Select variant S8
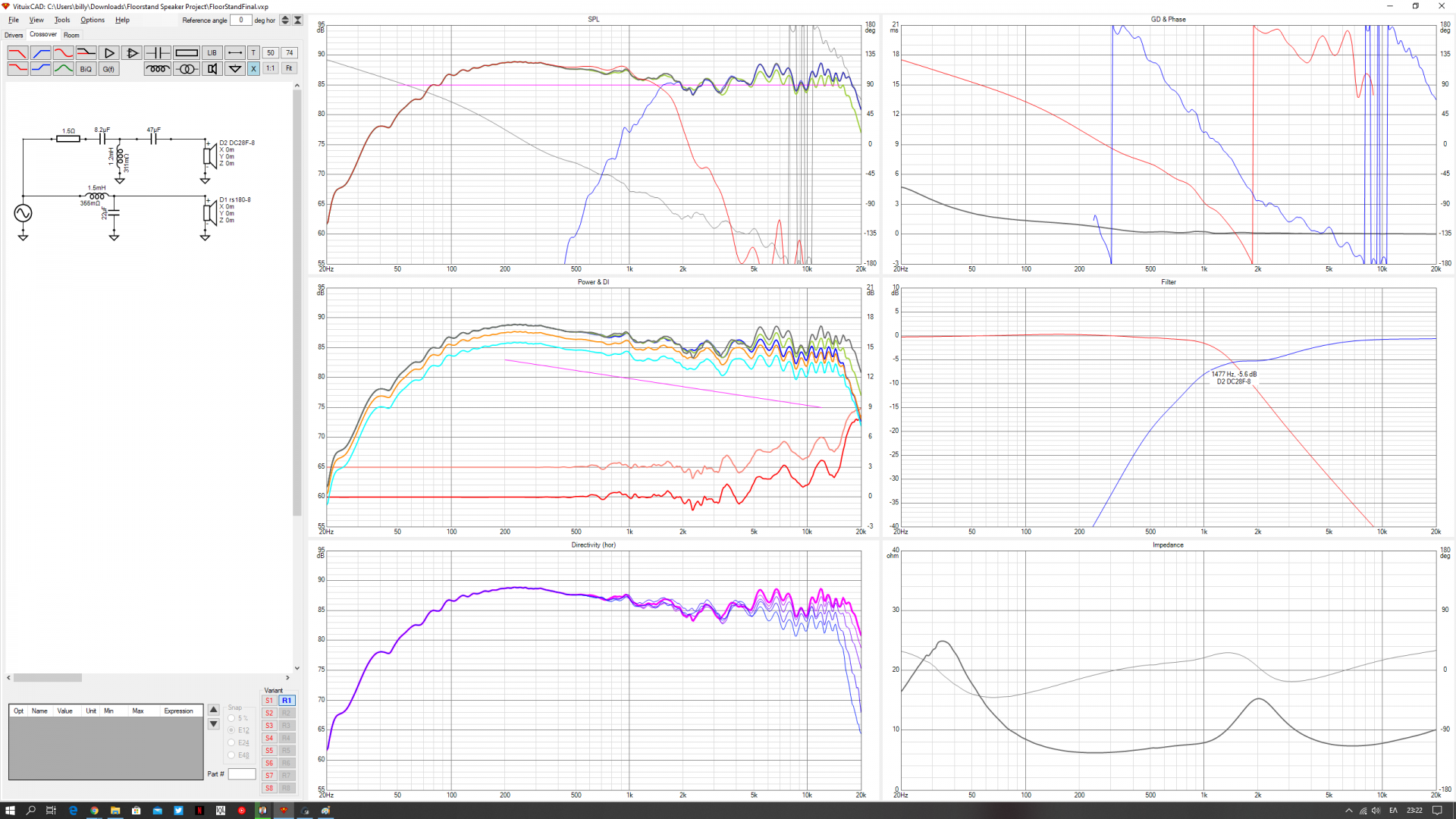 (269, 788)
